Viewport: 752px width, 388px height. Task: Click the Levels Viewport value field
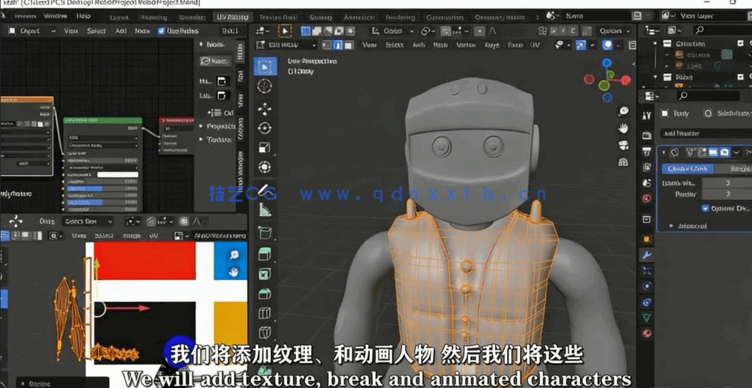727,183
